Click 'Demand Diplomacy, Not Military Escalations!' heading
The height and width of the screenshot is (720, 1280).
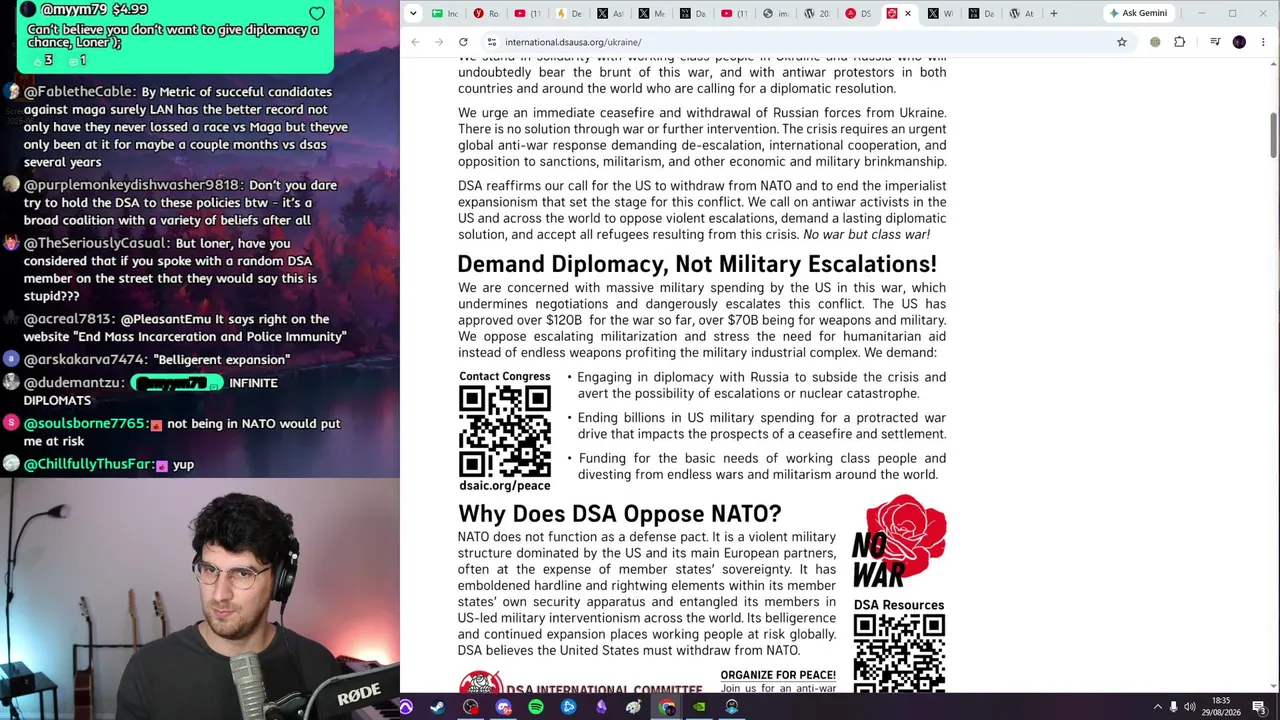[697, 264]
